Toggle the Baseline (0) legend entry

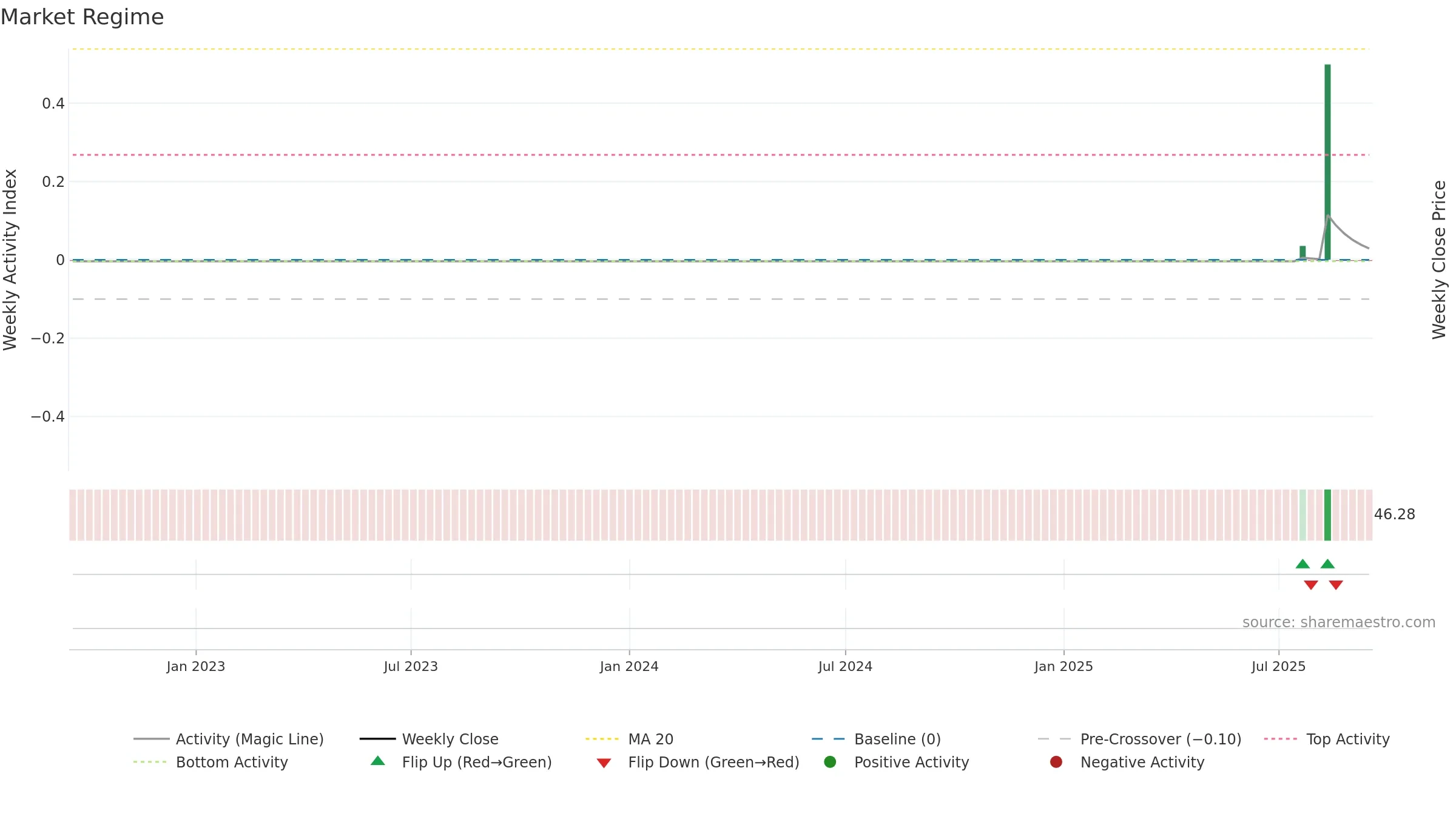click(x=876, y=739)
